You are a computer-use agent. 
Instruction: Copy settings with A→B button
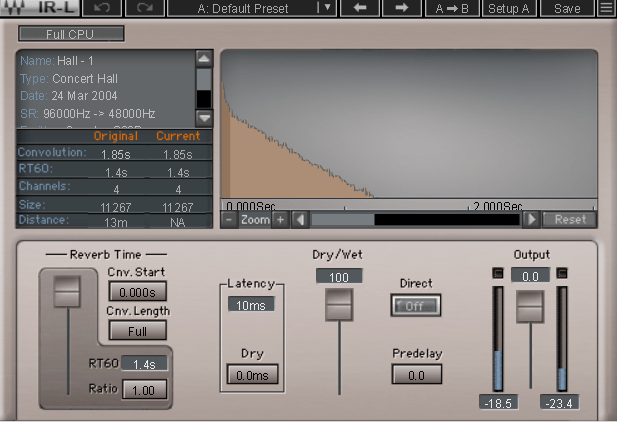[453, 9]
